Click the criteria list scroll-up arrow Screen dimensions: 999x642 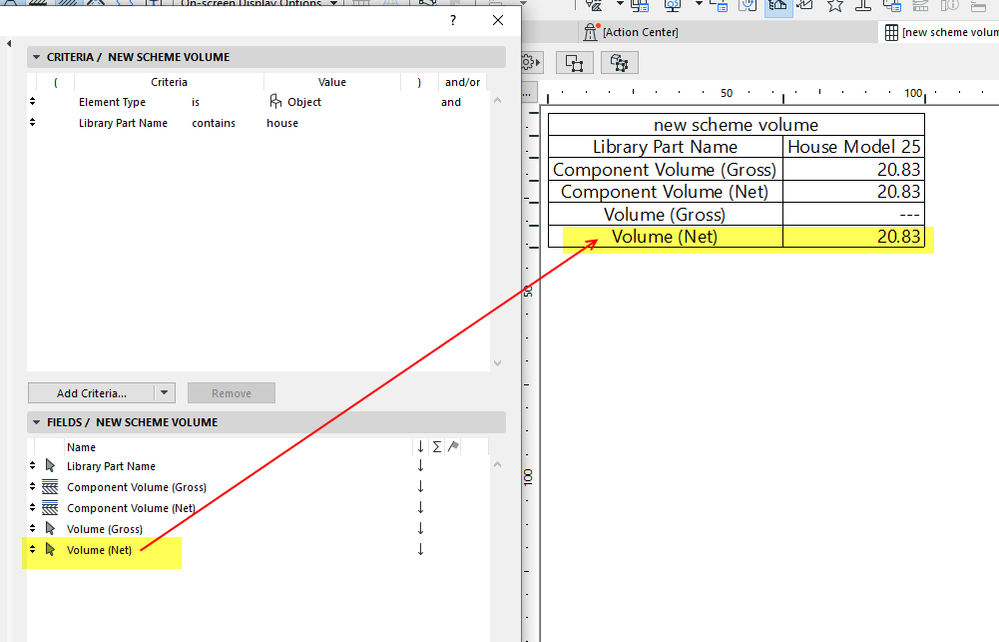[x=498, y=100]
